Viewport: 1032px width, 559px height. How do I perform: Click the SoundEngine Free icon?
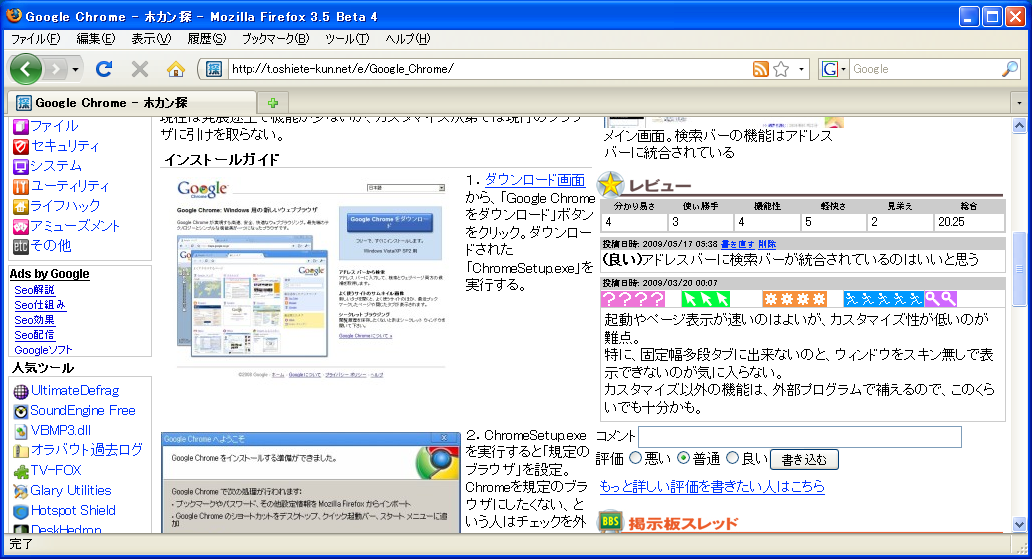21,412
